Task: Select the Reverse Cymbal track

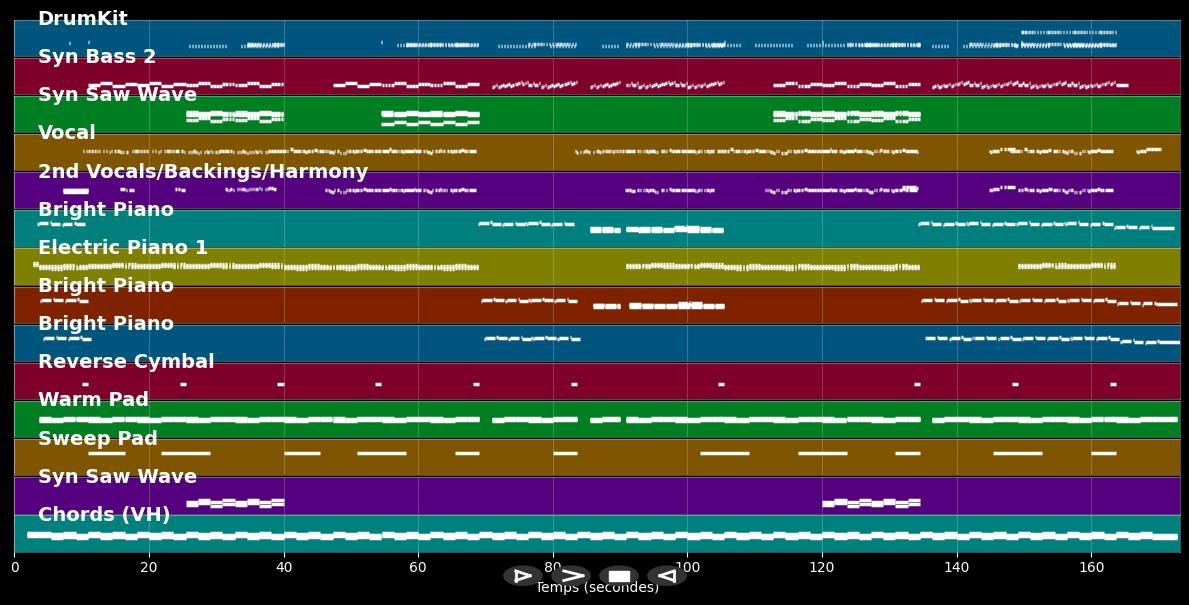Action: (597, 381)
